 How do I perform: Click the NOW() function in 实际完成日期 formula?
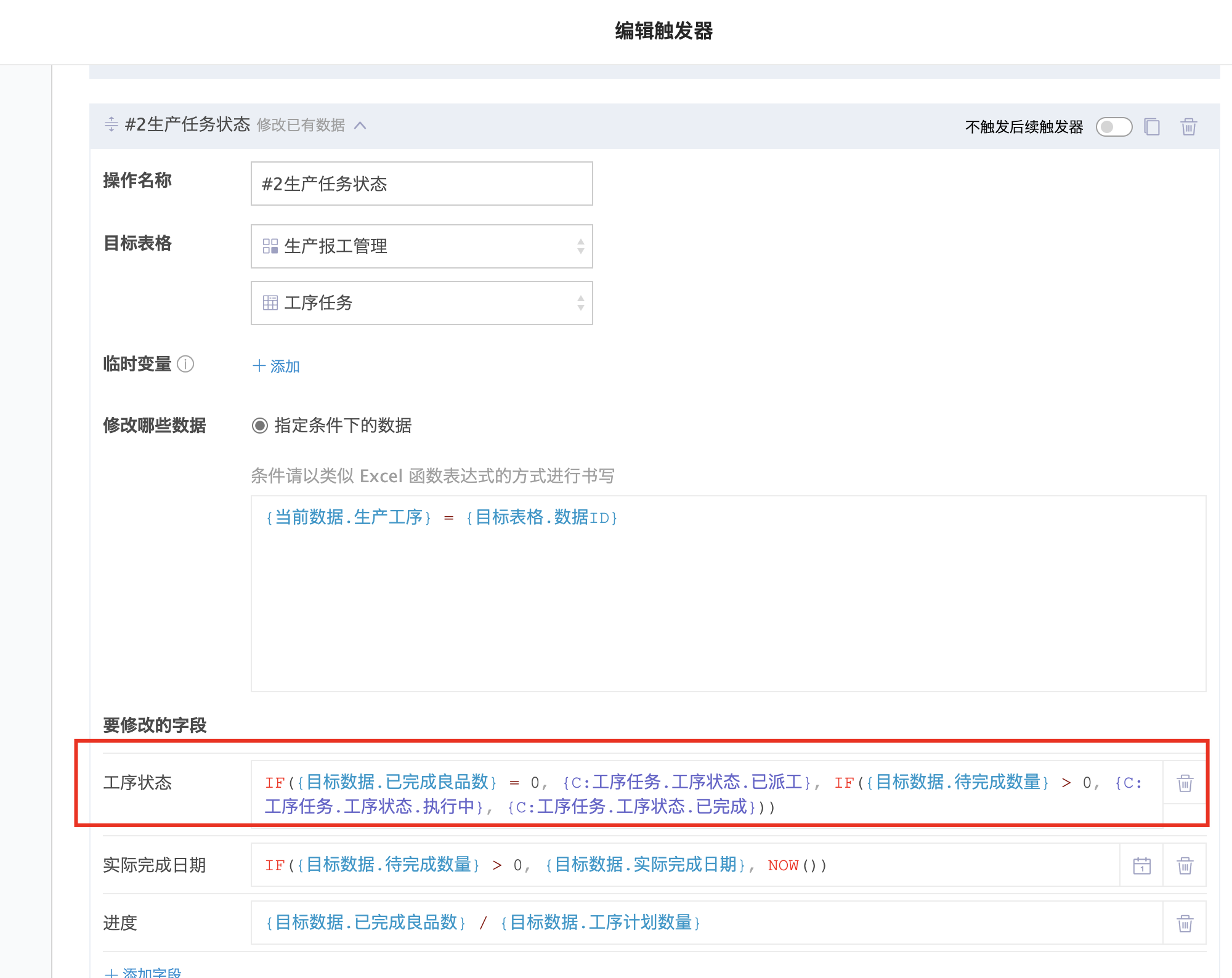(x=797, y=865)
